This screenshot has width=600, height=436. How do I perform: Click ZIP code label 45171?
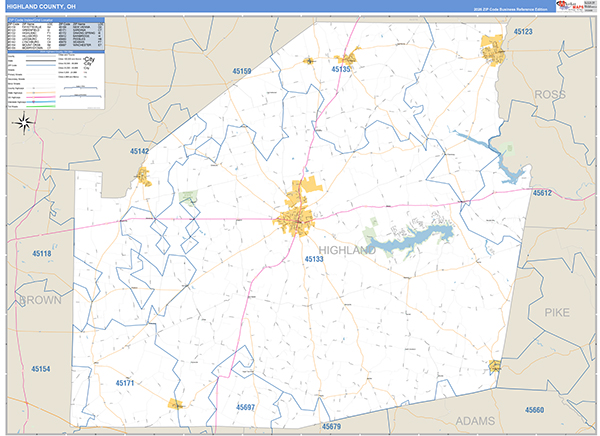(125, 383)
